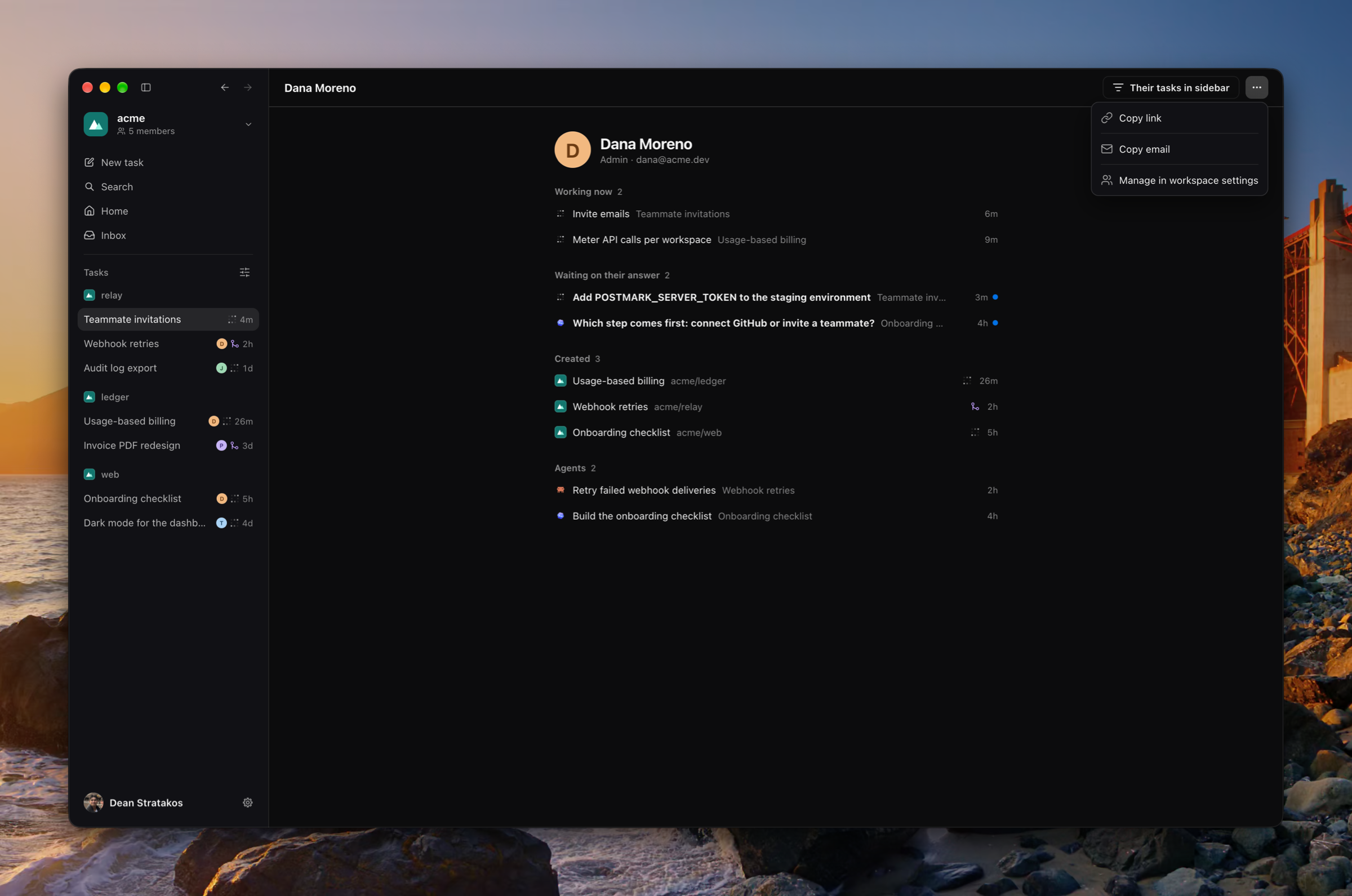This screenshot has width=1352, height=896.
Task: Click the J avatar on Audit log export
Action: coord(221,368)
